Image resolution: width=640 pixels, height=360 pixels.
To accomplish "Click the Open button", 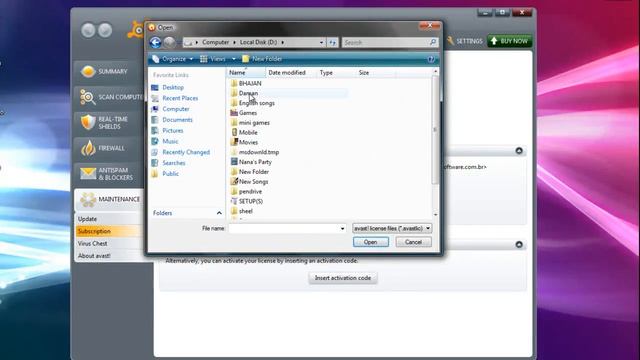I will click(371, 242).
